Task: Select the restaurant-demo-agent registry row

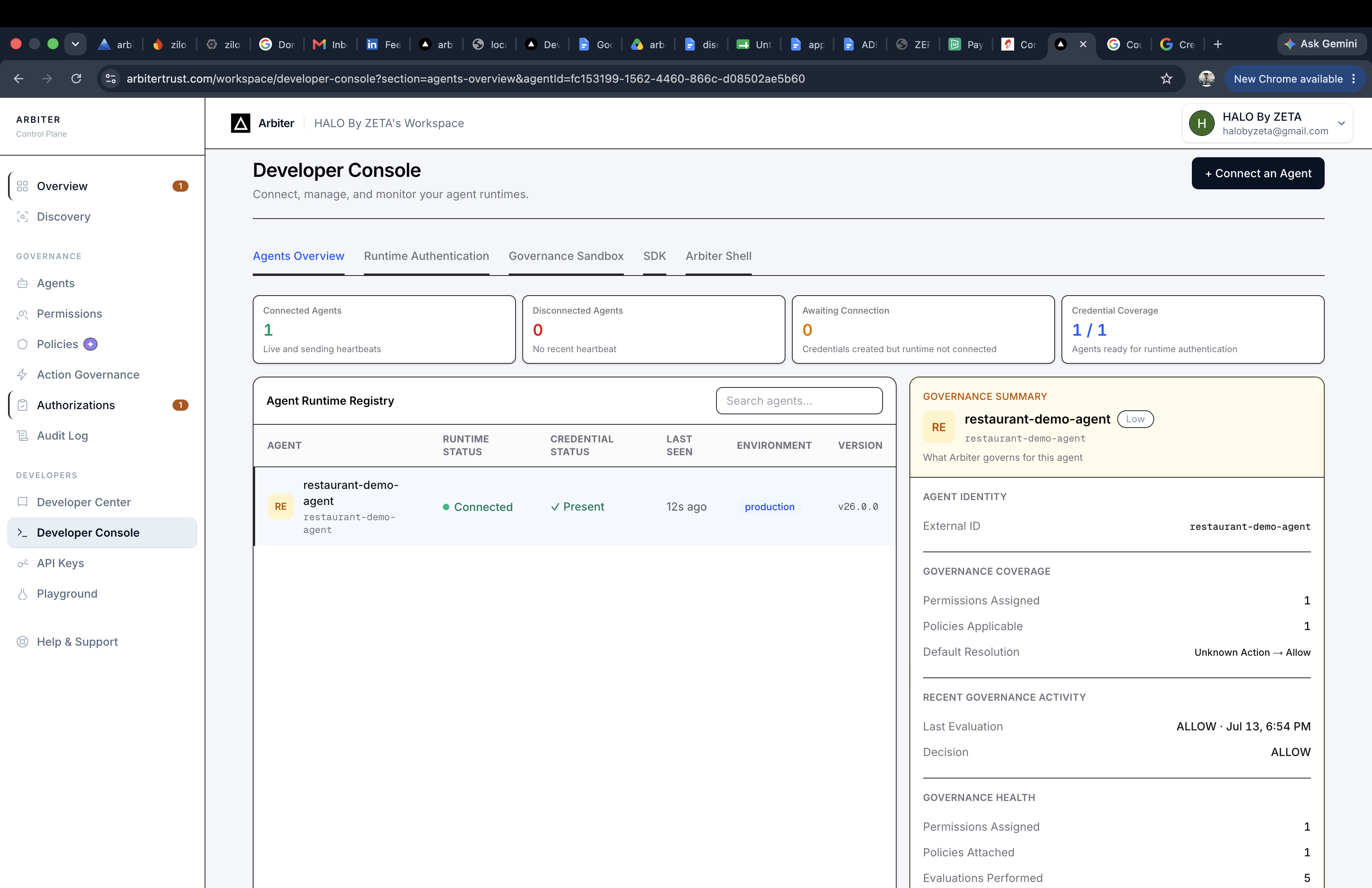Action: [x=574, y=507]
